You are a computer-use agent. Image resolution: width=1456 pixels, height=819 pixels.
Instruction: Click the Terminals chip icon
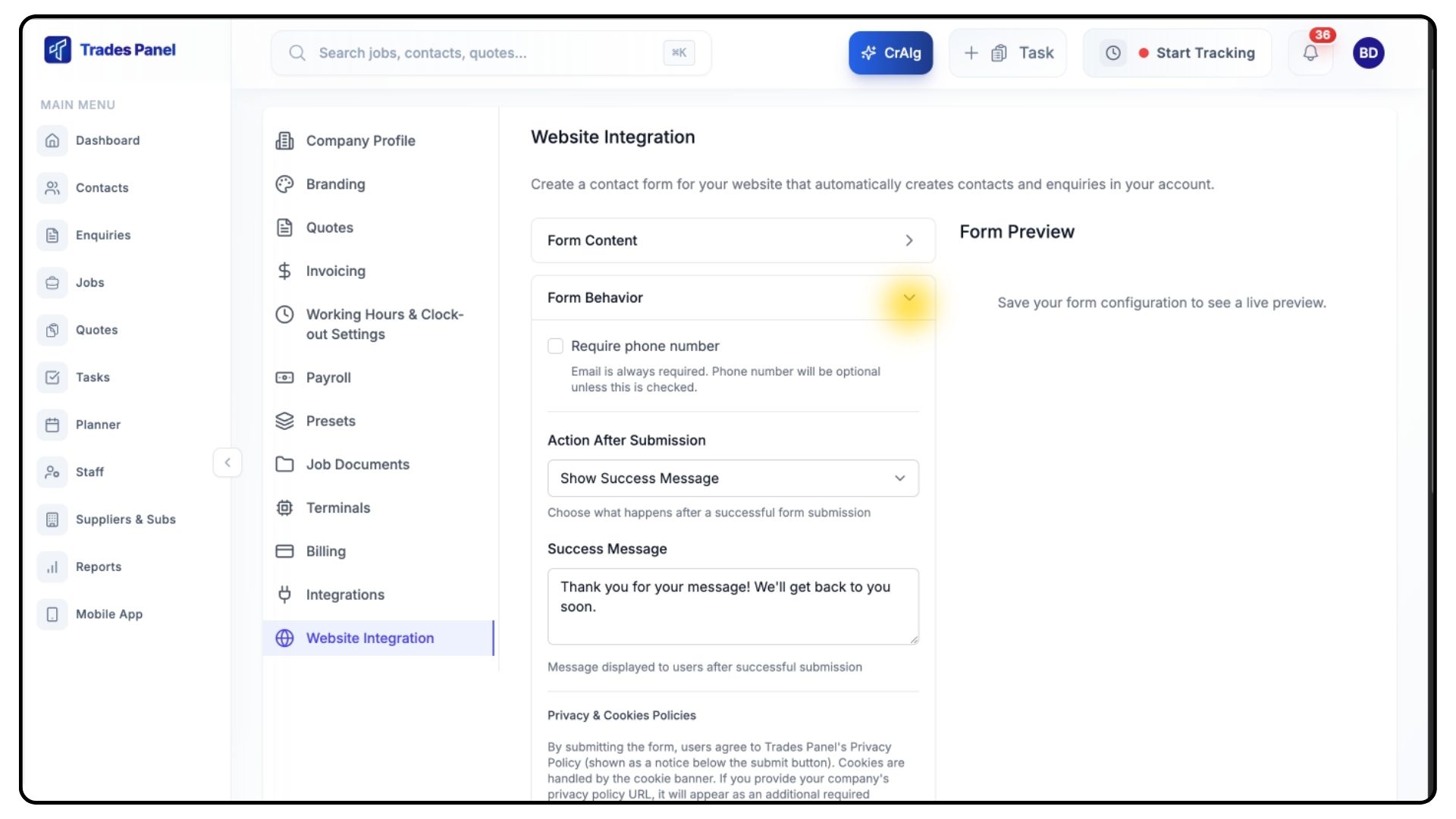(x=284, y=508)
